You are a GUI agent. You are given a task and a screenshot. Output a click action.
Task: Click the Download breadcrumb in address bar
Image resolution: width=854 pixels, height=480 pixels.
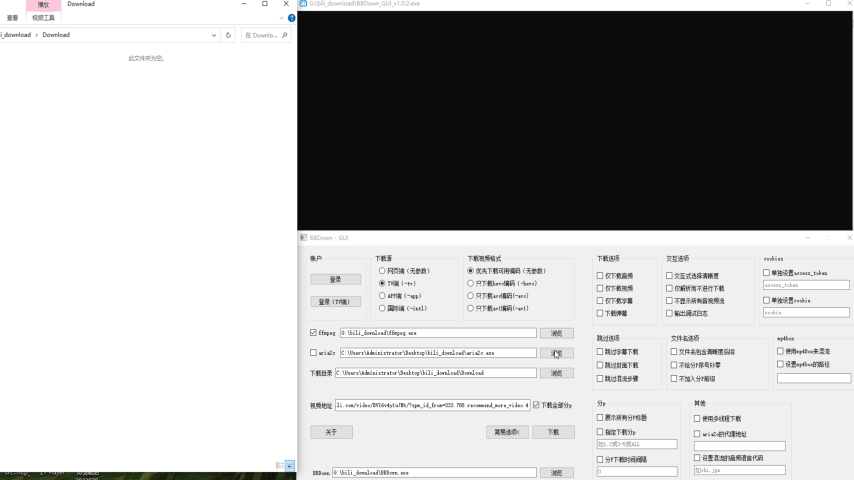(x=56, y=35)
